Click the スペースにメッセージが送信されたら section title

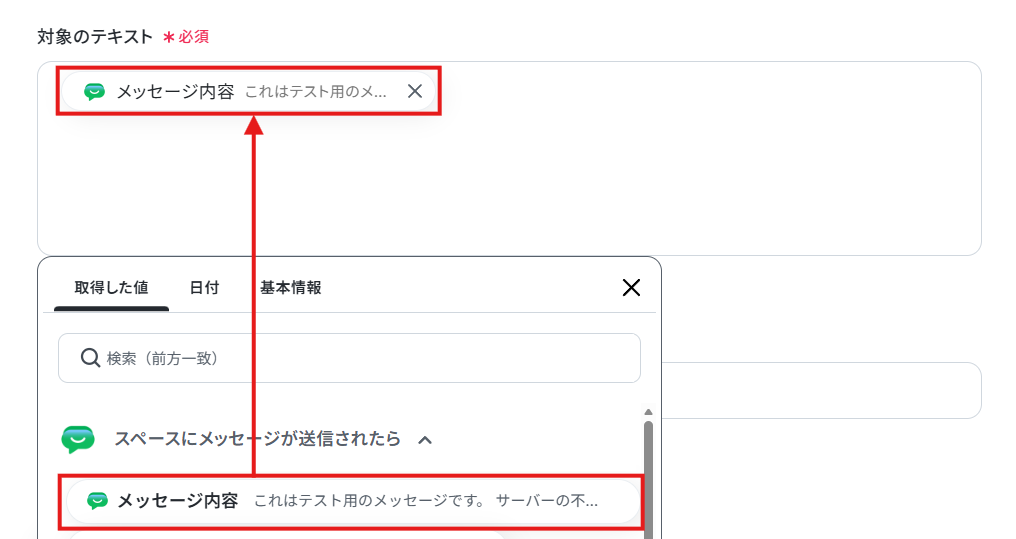(258, 439)
